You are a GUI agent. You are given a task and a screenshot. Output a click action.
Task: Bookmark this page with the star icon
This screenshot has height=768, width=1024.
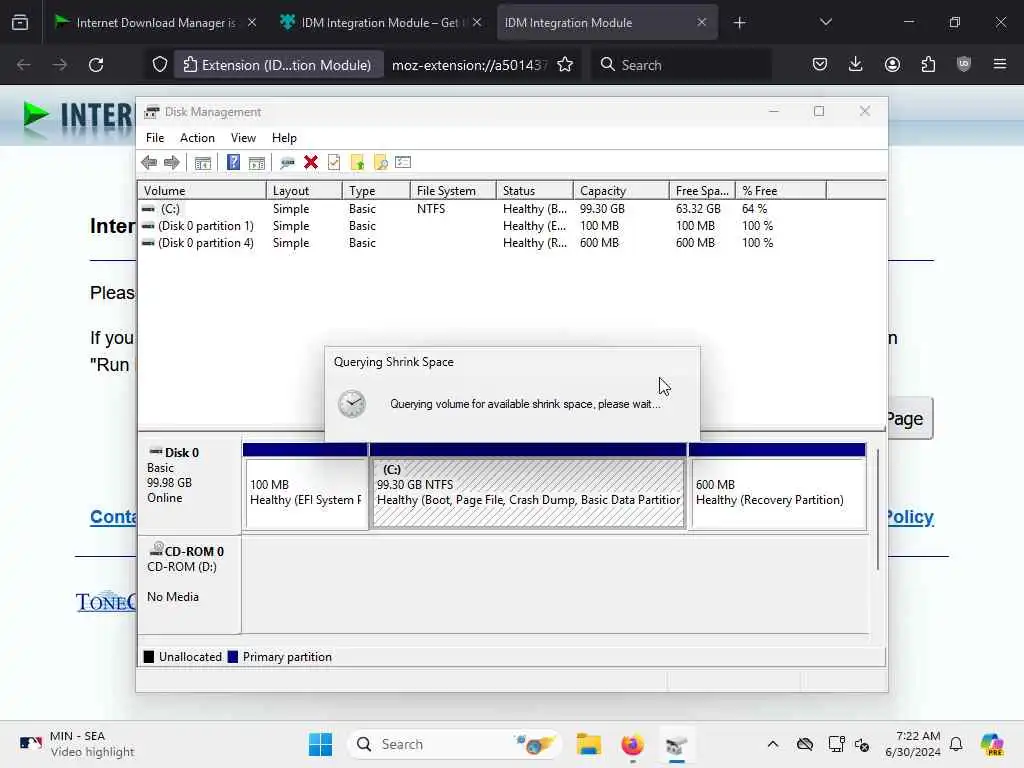point(565,65)
